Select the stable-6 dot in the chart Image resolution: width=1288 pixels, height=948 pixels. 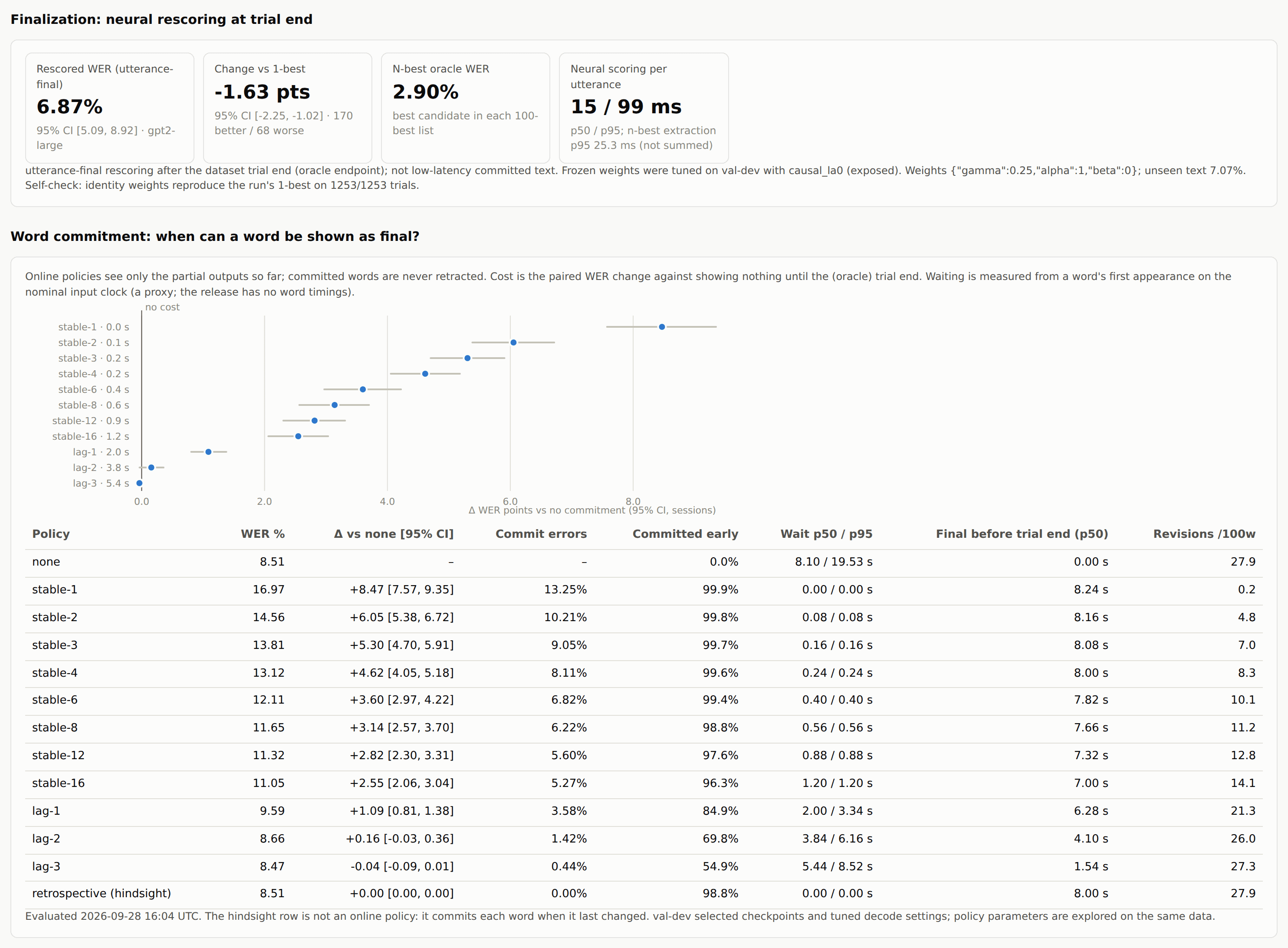click(363, 390)
